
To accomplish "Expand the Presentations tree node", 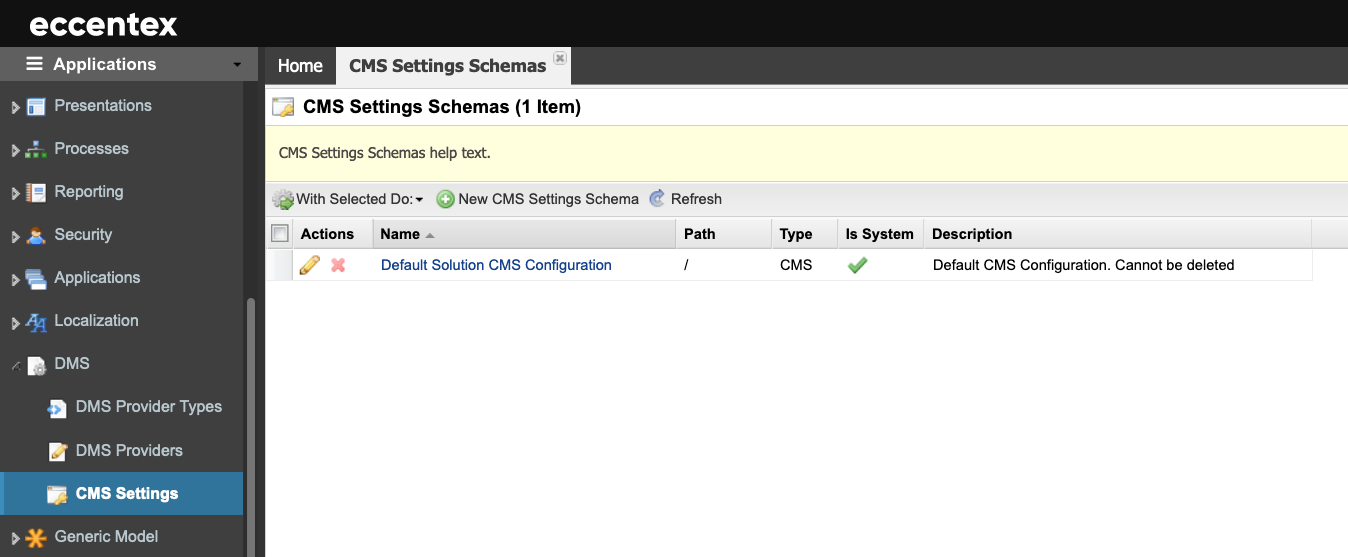I will pyautogui.click(x=15, y=107).
